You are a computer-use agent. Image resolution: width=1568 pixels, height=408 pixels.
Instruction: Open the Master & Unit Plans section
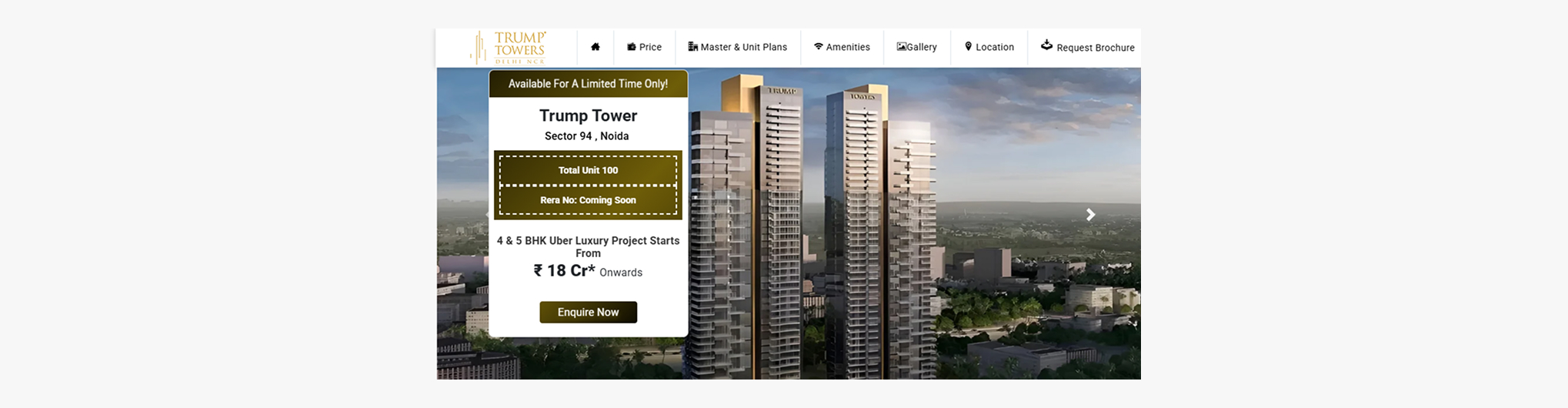743,47
